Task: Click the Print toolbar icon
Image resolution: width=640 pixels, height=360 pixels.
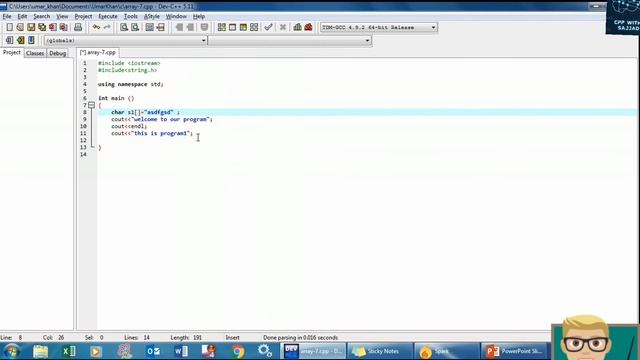Action: click(x=78, y=27)
